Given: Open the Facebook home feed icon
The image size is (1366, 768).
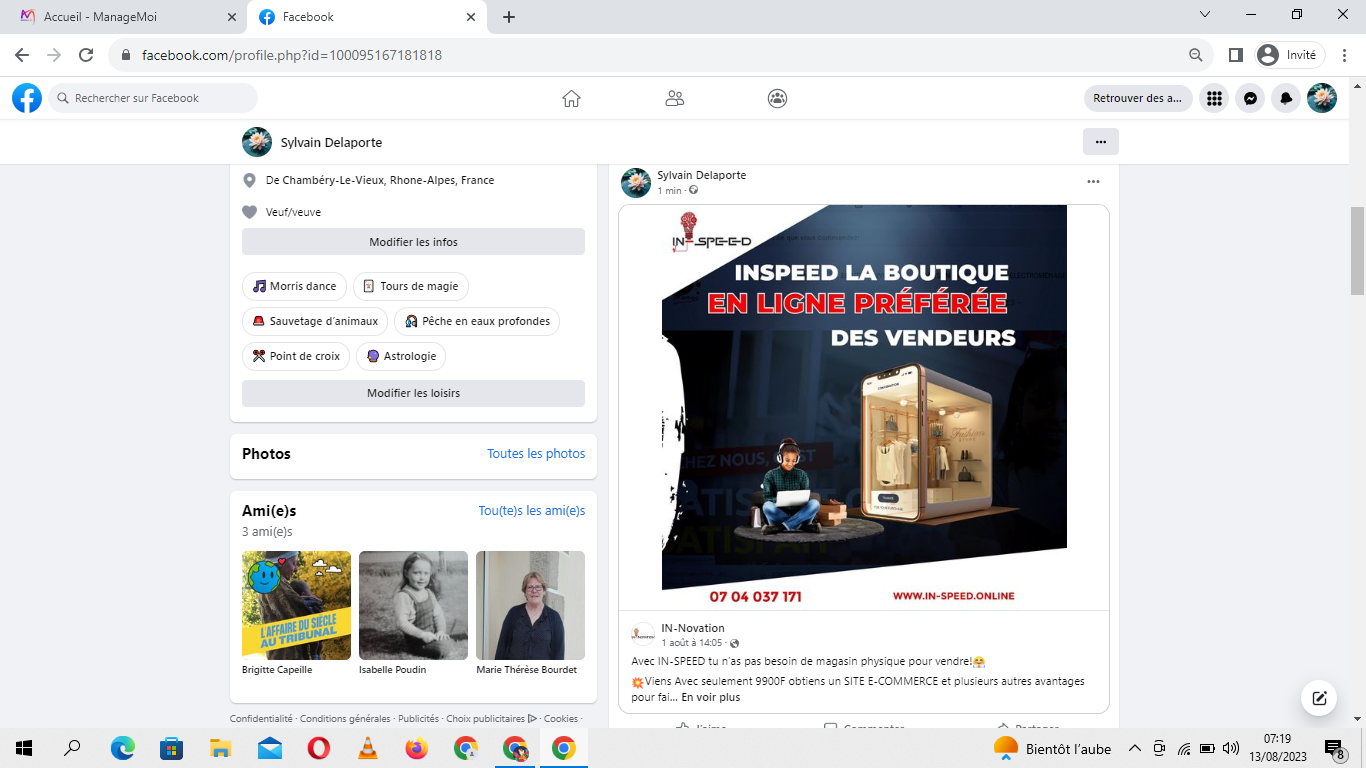Looking at the screenshot, I should pyautogui.click(x=571, y=98).
